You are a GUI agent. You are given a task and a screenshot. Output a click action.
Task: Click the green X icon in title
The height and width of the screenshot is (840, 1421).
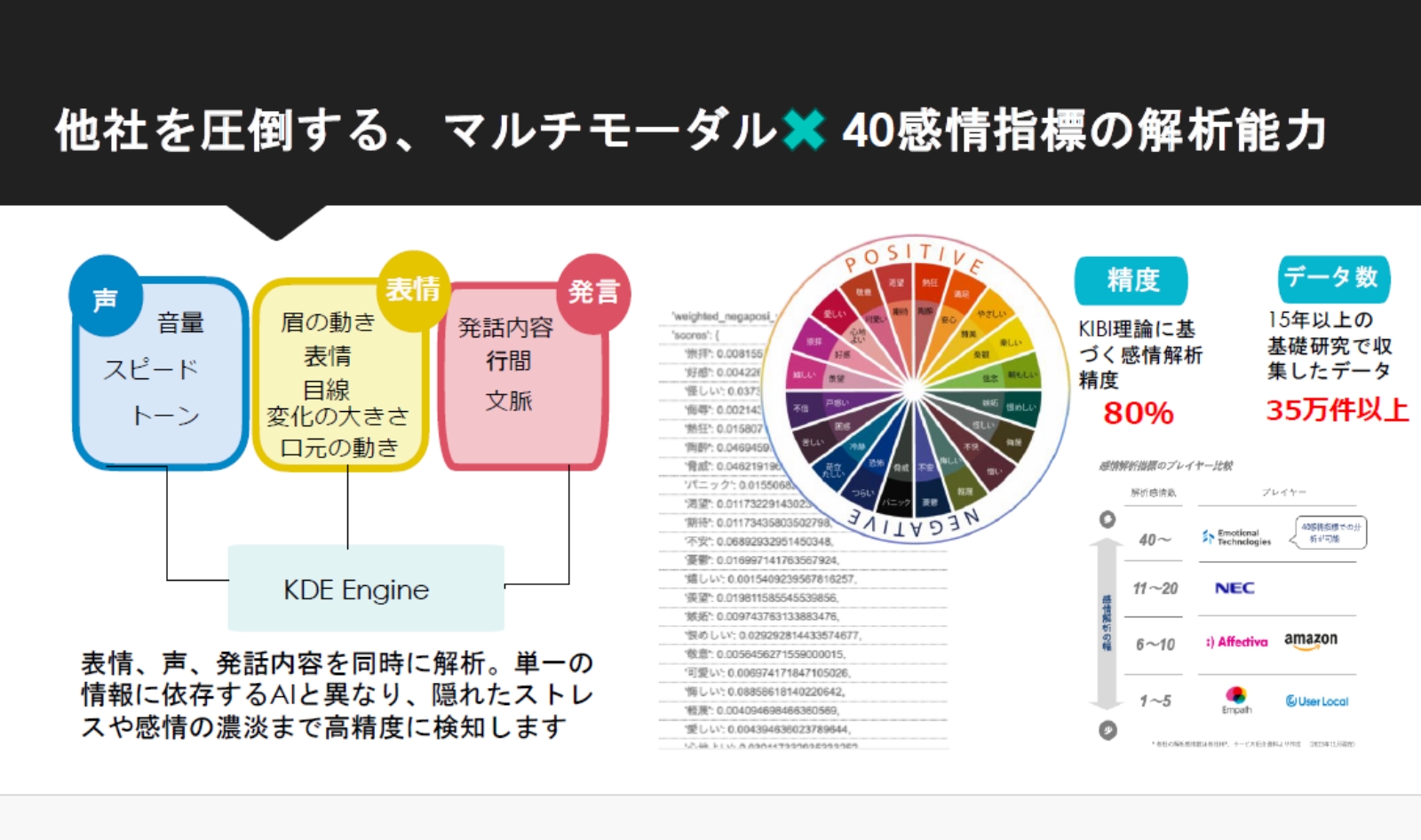[x=804, y=130]
